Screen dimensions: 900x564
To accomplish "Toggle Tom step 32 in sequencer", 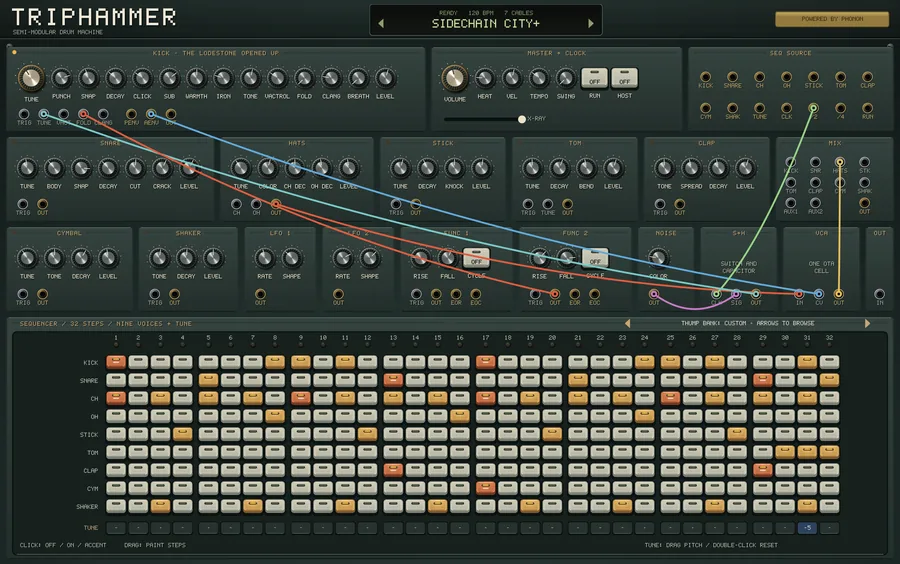I will pos(829,452).
